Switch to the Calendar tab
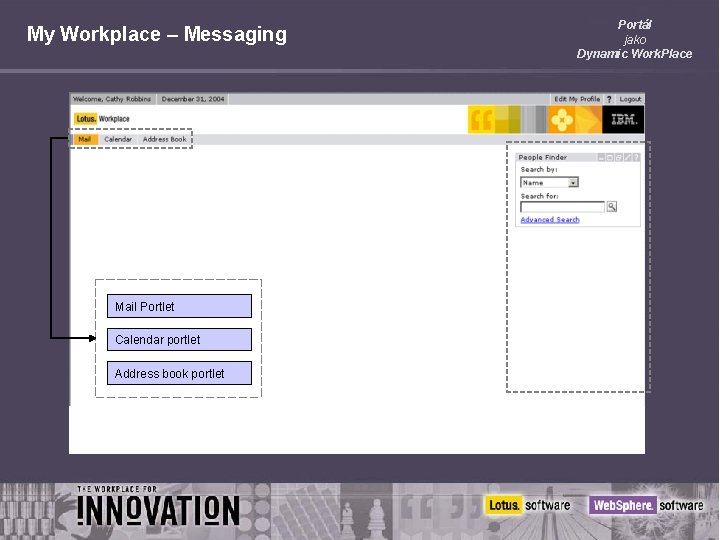 point(118,139)
